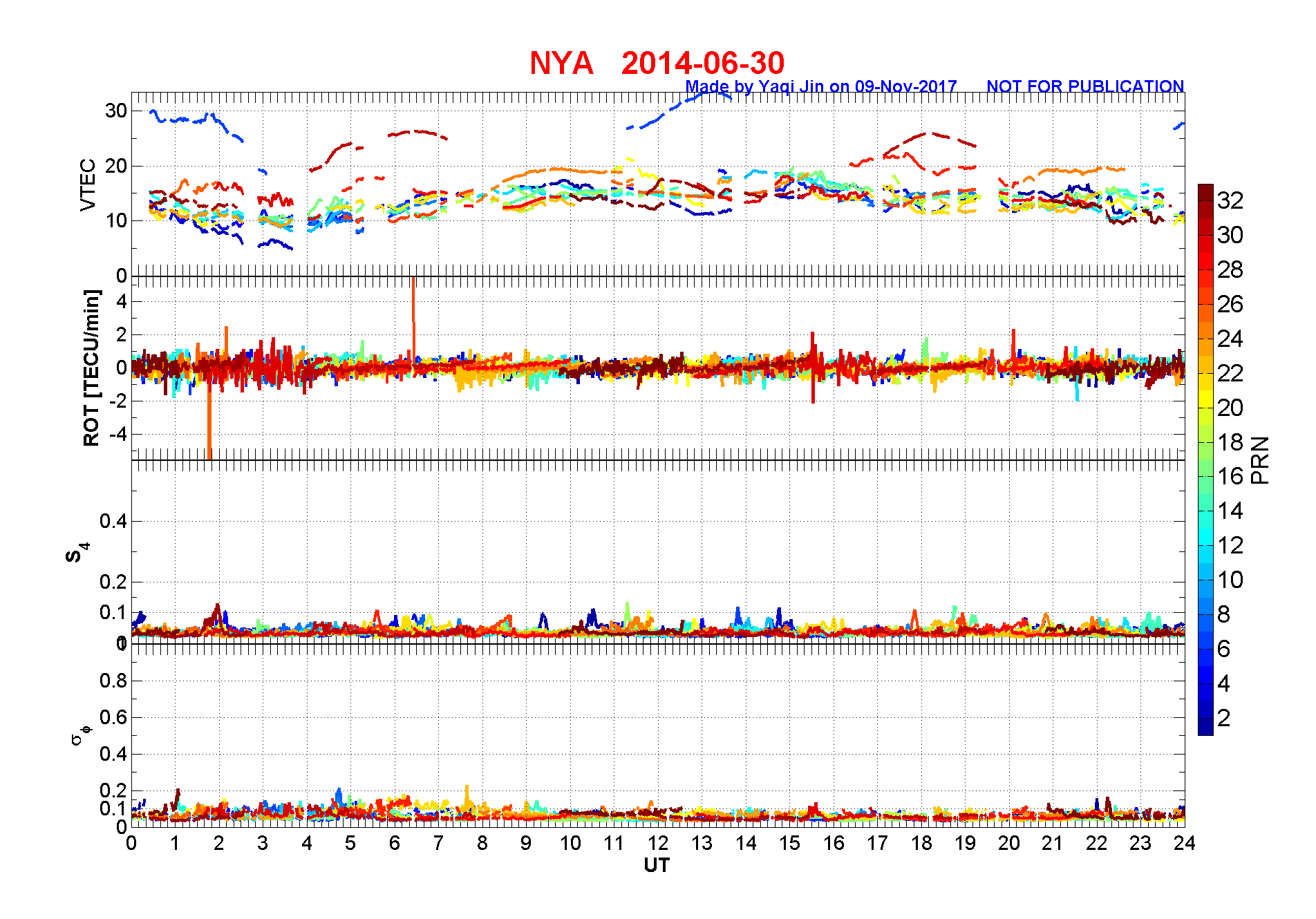Select the sigma-phi y-axis label
Image resolution: width=1316 pixels, height=919 pixels.
coord(82,735)
